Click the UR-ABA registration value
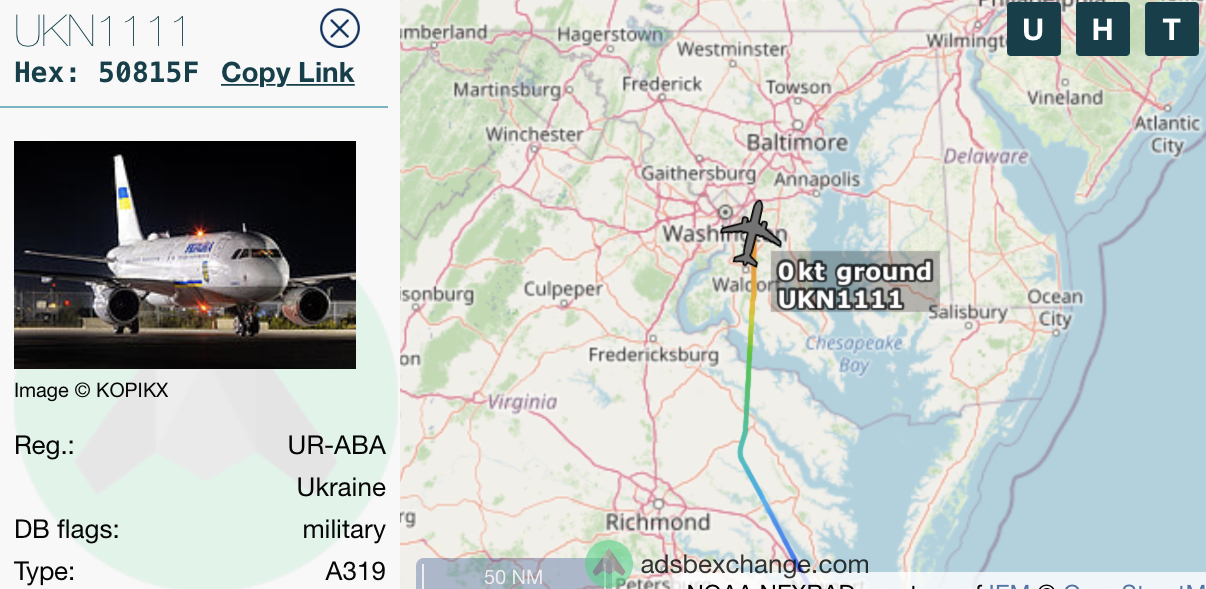1206x589 pixels. tap(337, 446)
